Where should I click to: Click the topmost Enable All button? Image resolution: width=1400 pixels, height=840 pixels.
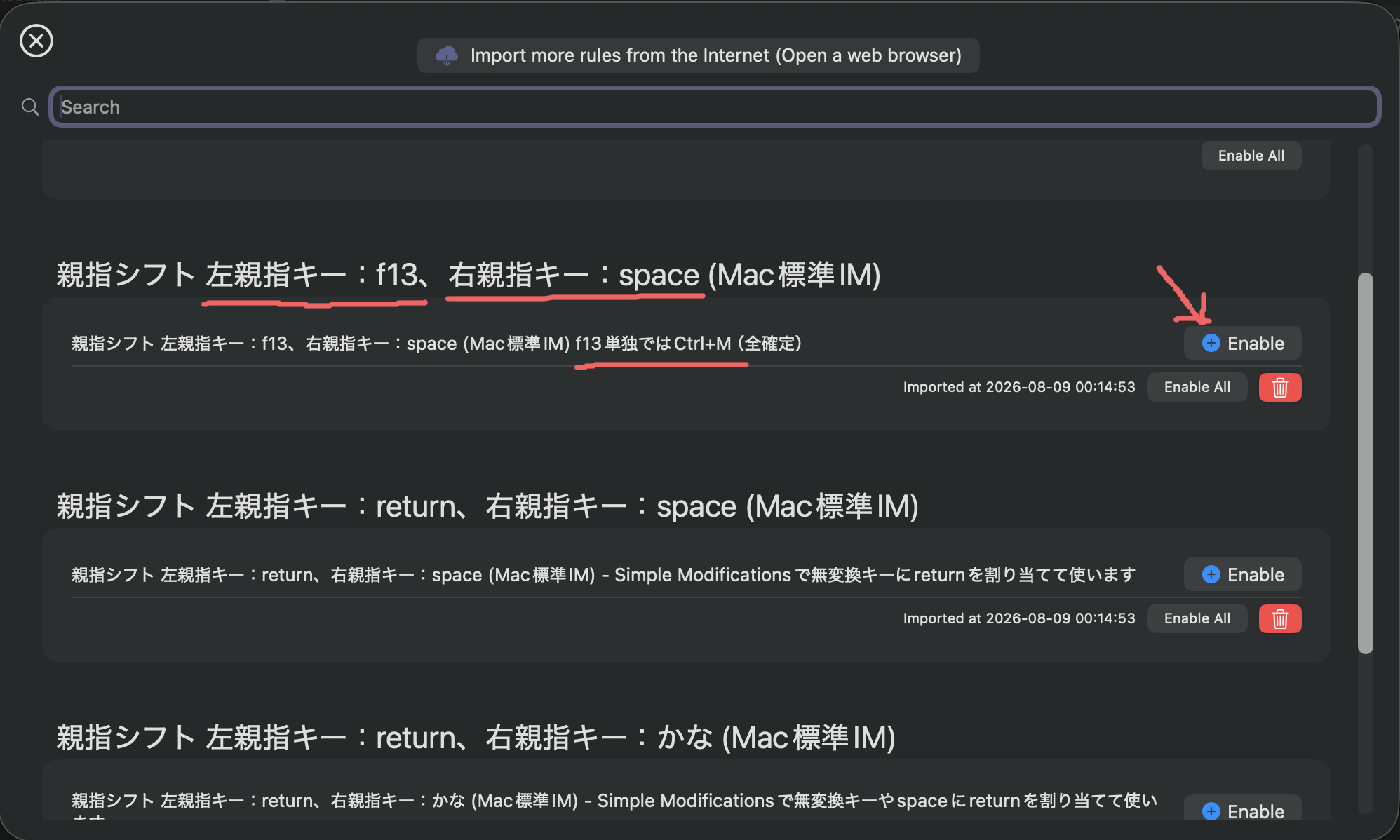click(x=1251, y=156)
